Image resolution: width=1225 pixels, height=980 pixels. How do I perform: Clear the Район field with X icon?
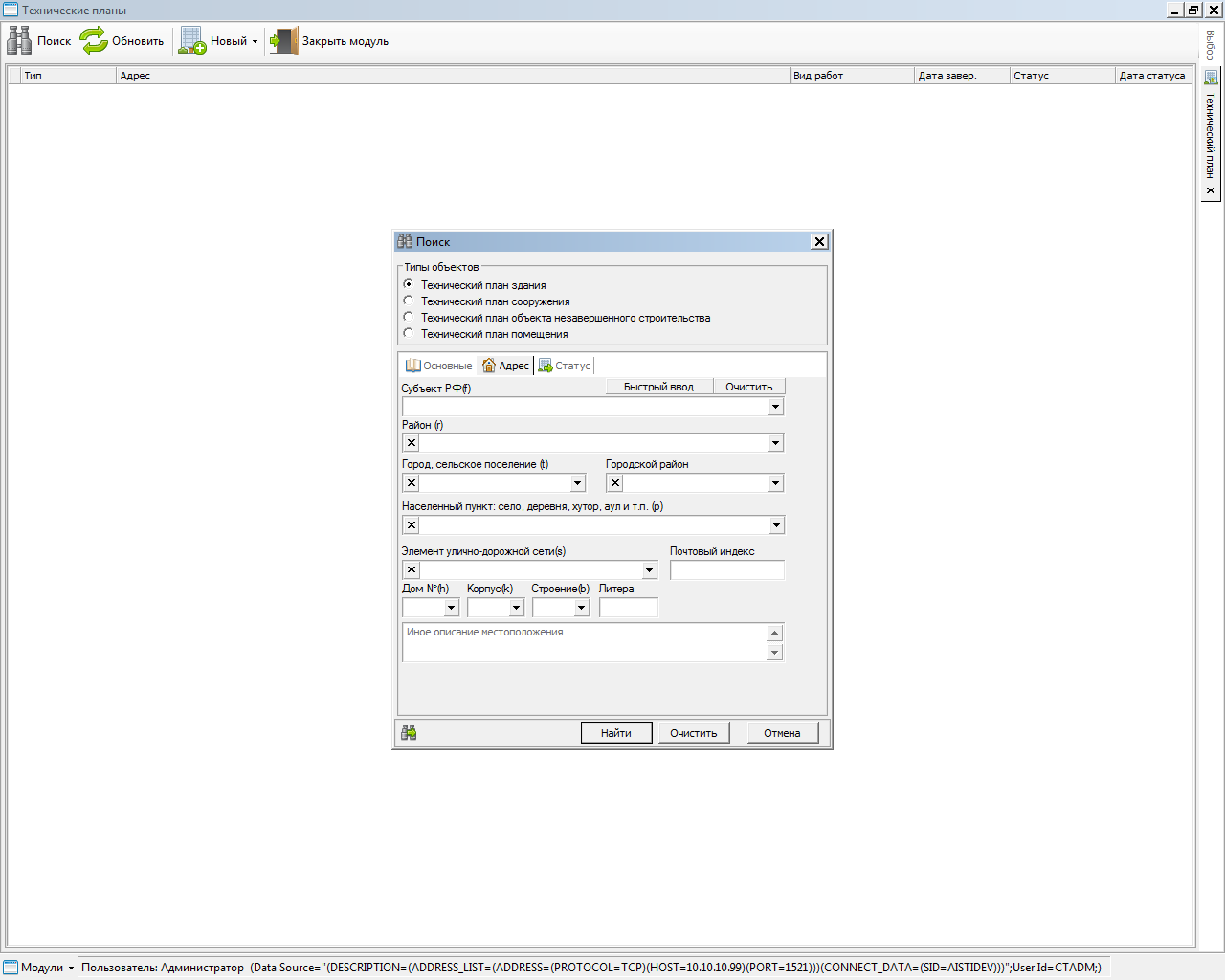tap(412, 443)
